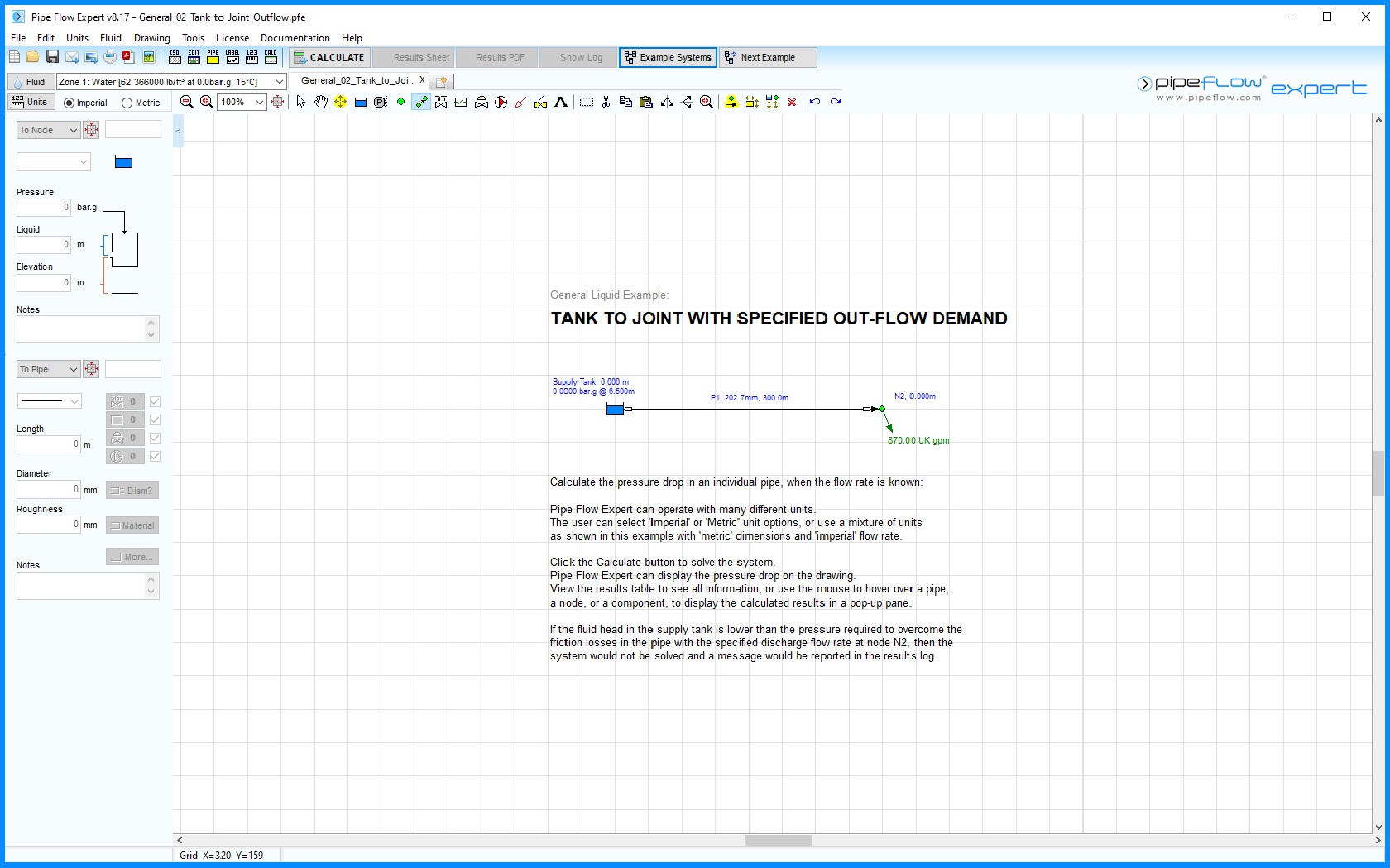1390x868 pixels.
Task: Open the fluid zone dropdown
Action: click(280, 82)
